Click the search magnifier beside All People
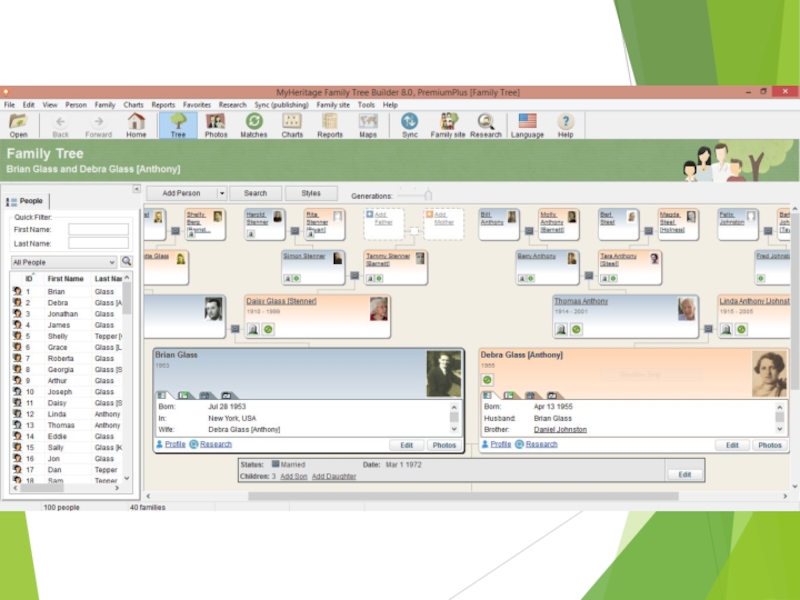Image resolution: width=800 pixels, height=600 pixels. tap(126, 262)
